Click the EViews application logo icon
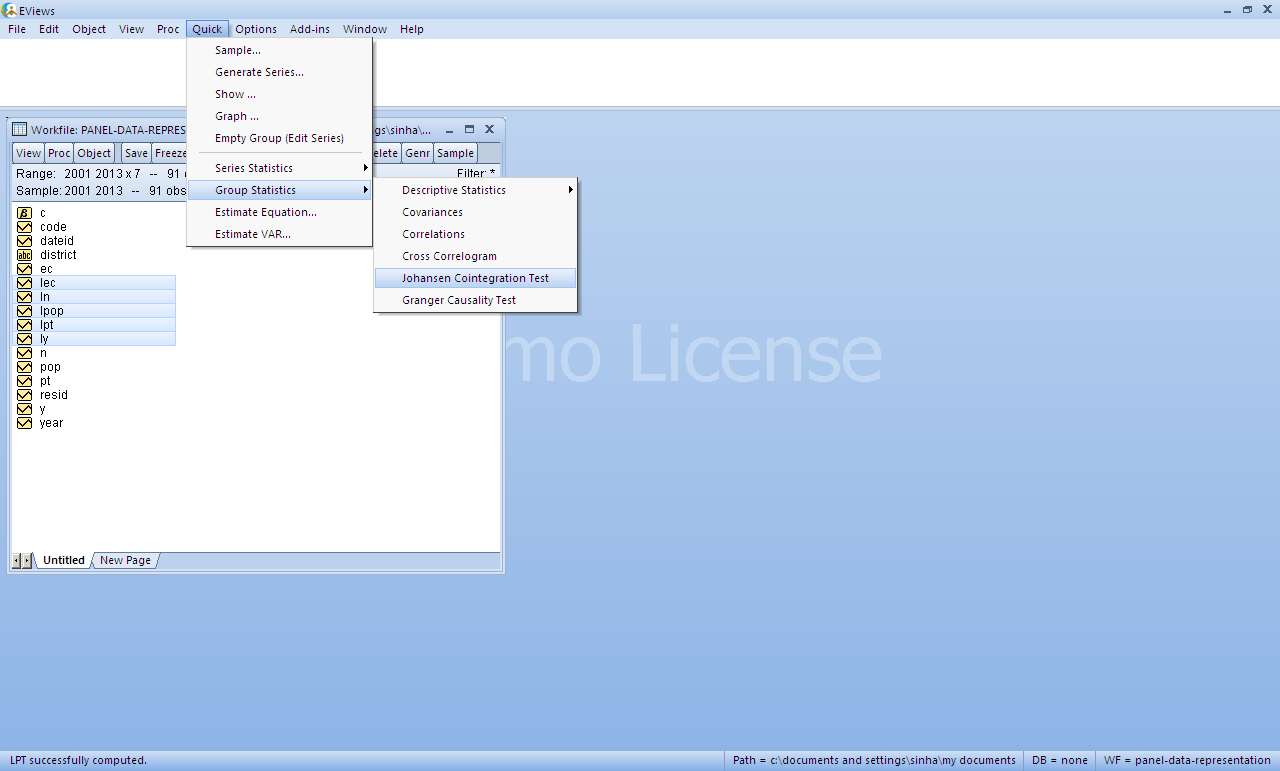The width and height of the screenshot is (1280, 771). (10, 9)
